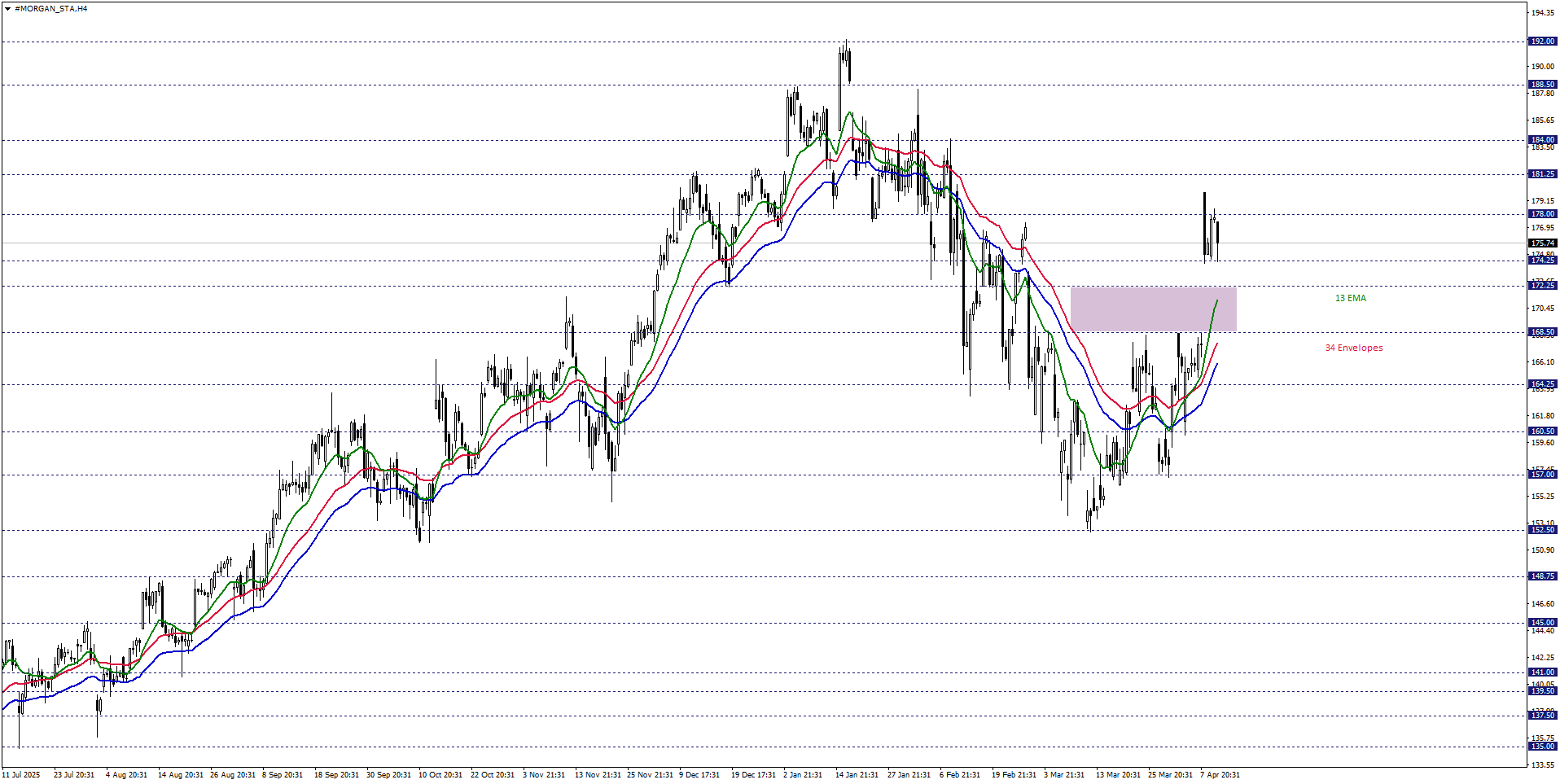
Task: Select the 192.00 price level label
Action: point(1542,42)
